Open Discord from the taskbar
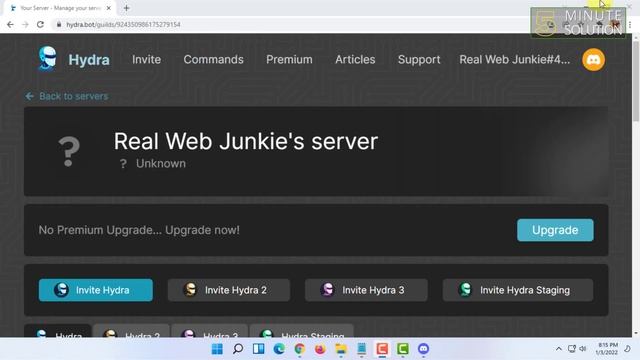The image size is (640, 360). 423,349
